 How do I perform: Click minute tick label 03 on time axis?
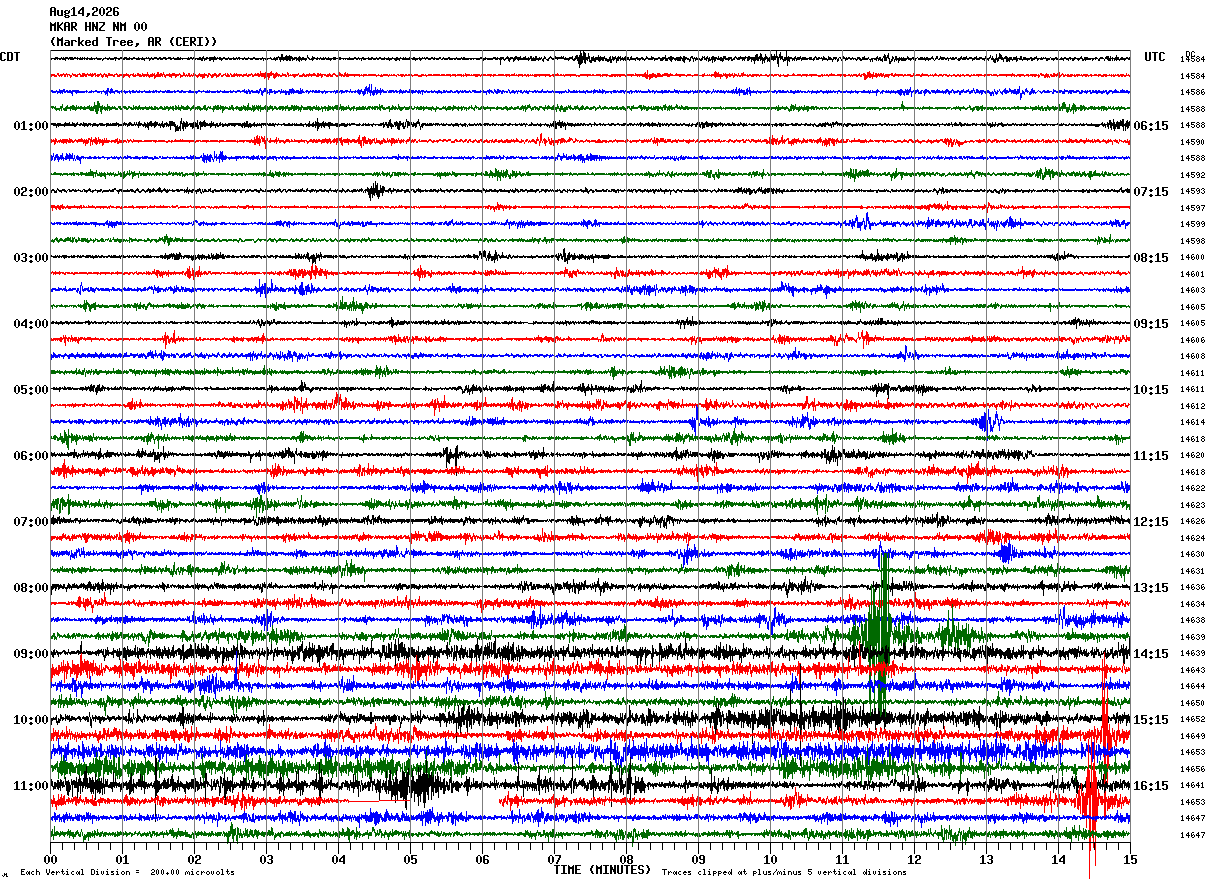tap(266, 860)
